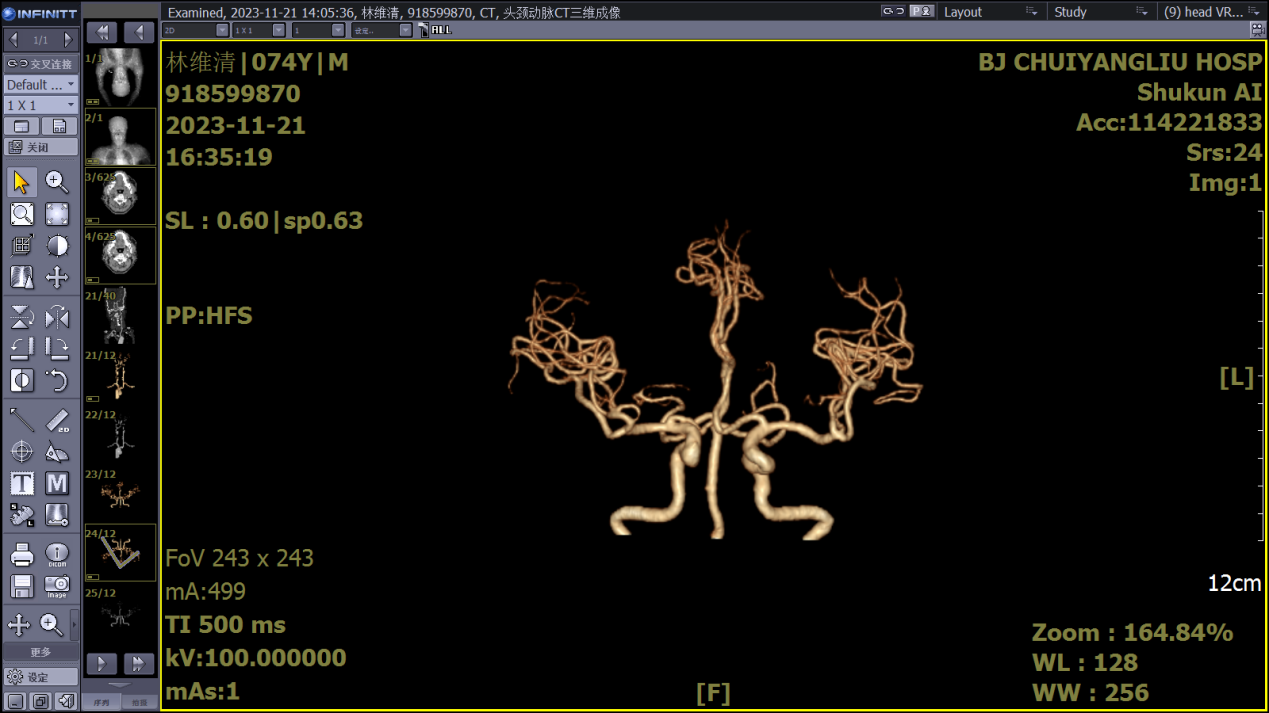Viewport: 1269px width, 713px height.
Task: Open 设定 settings button
Action: click(x=41, y=677)
